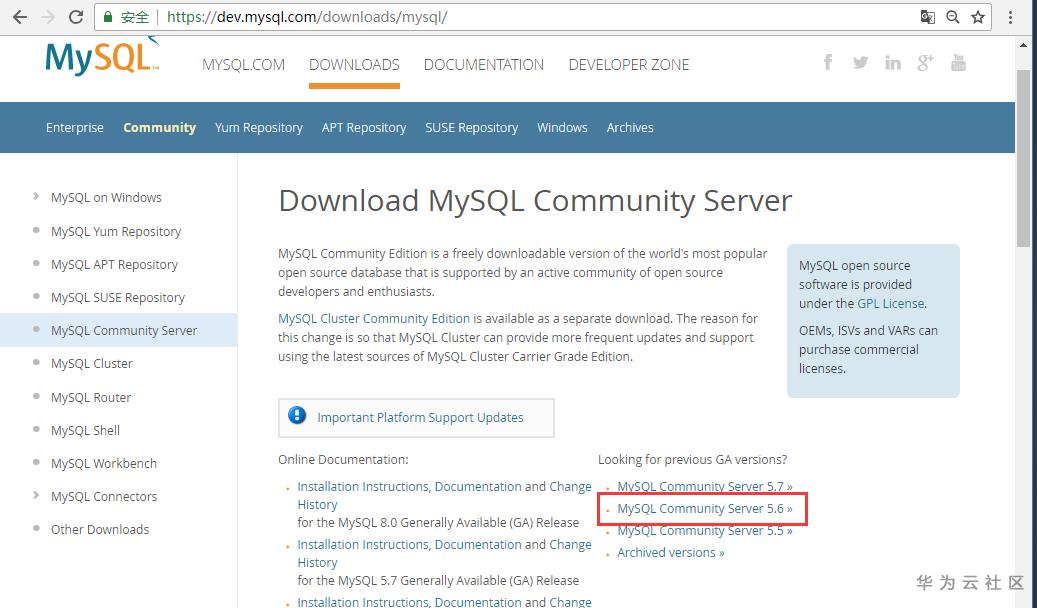Click the page's vertical scrollbar thumb
The height and width of the screenshot is (608, 1037).
1023,160
